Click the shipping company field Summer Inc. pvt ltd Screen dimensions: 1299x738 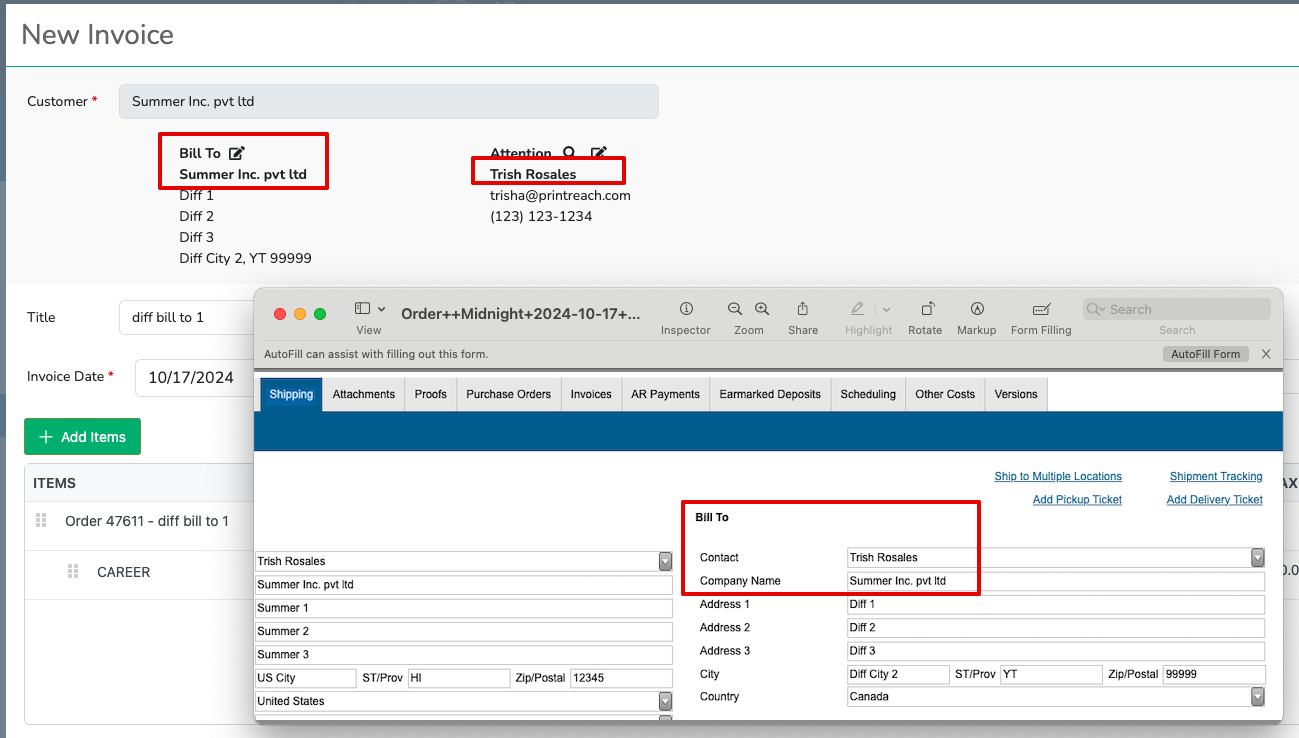[464, 585]
